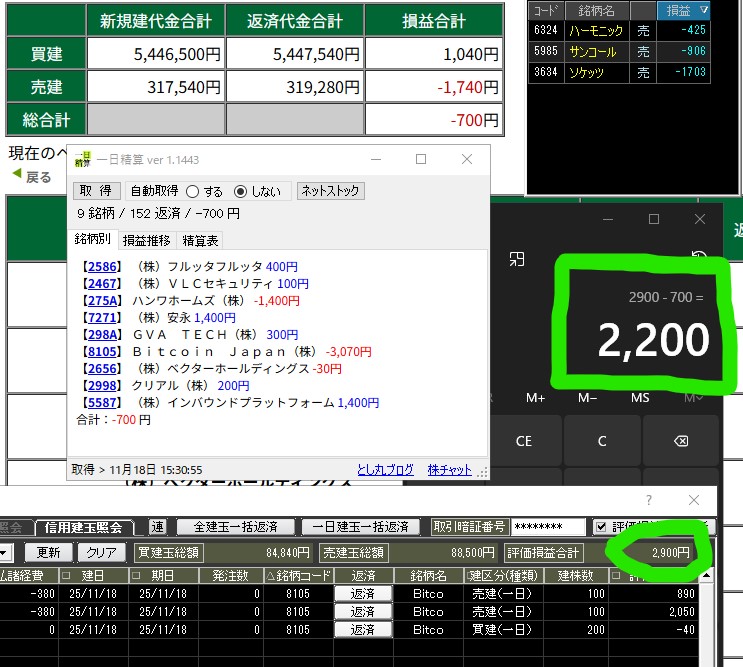Click the 取引暗証番号 password field
The width and height of the screenshot is (743, 667).
(547, 527)
